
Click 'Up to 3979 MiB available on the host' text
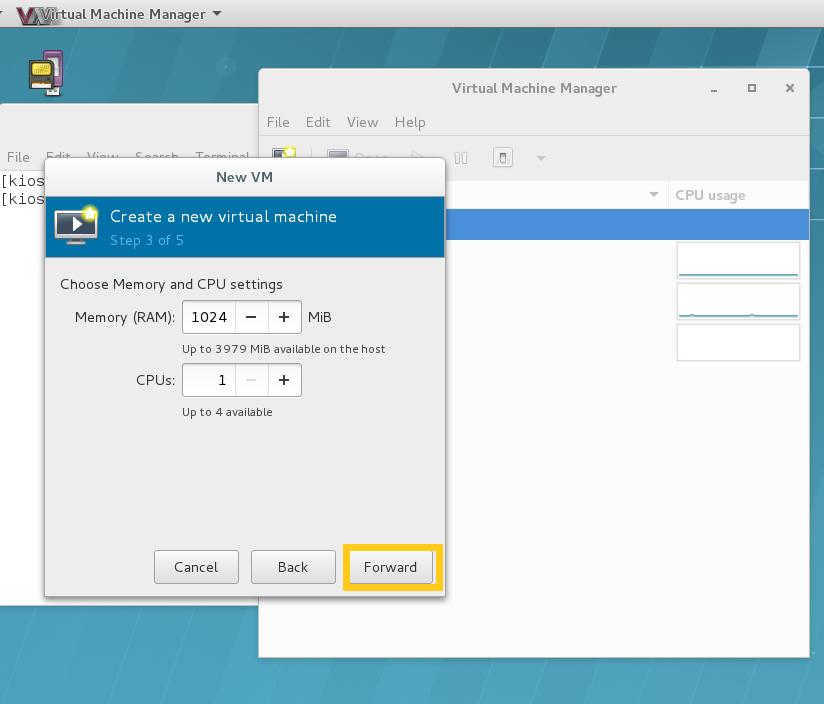coord(284,349)
